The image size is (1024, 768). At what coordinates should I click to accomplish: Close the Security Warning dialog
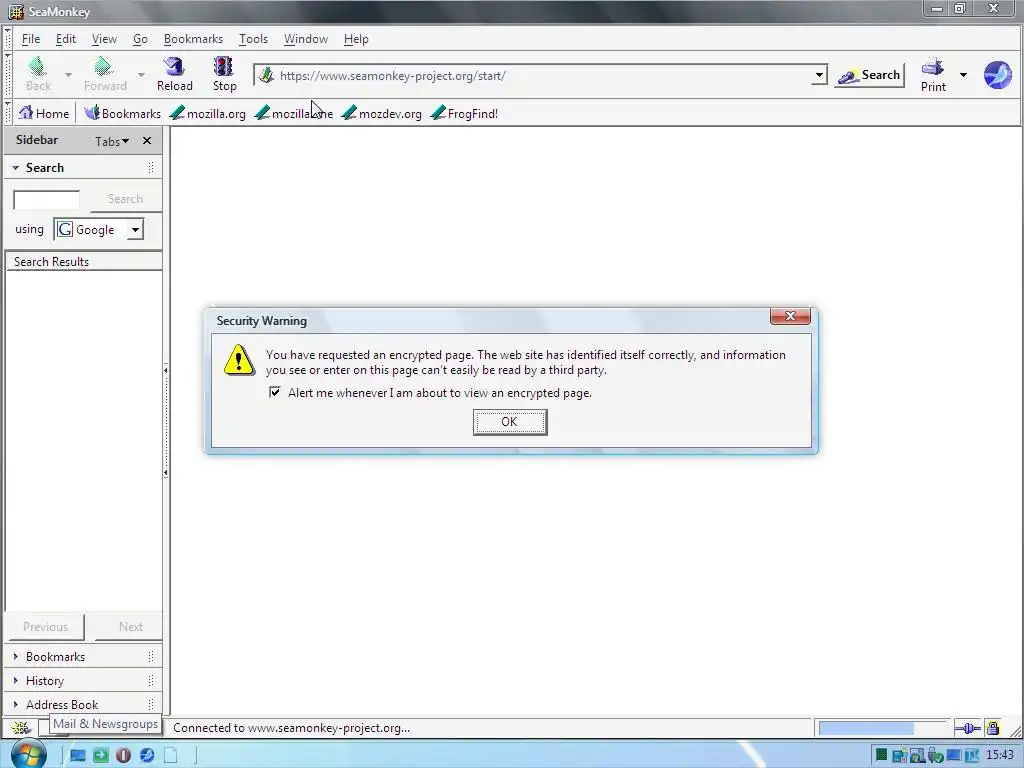tap(790, 316)
